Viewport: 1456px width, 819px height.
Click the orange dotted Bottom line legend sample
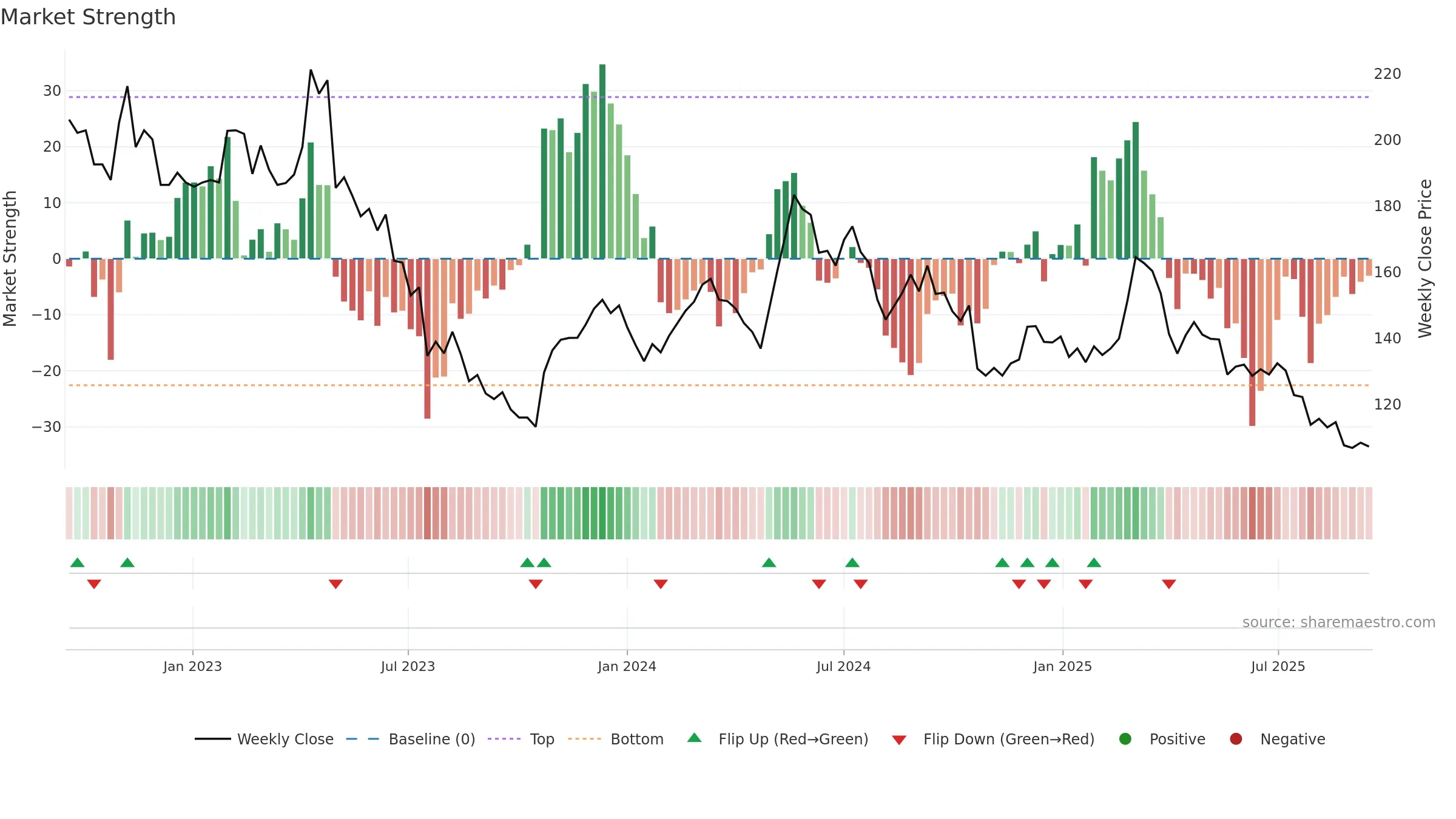tap(585, 739)
